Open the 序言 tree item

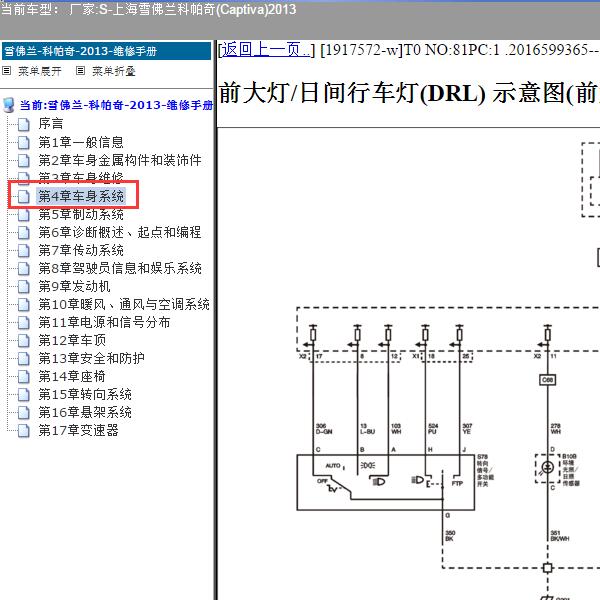pos(51,124)
